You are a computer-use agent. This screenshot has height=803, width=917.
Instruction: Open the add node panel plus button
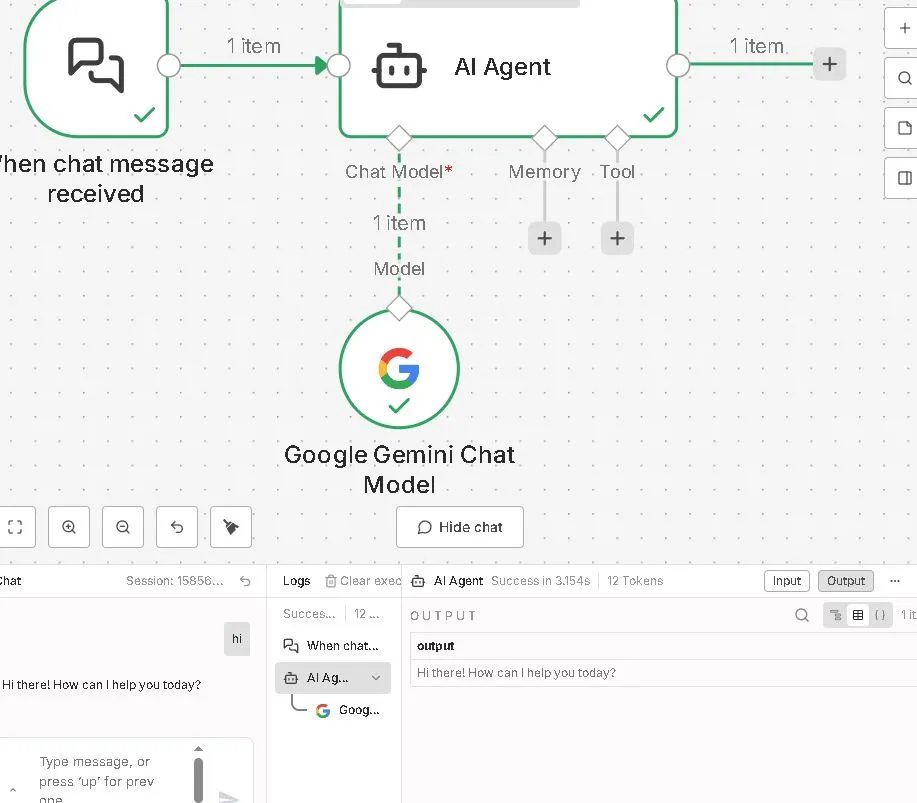pyautogui.click(x=904, y=27)
